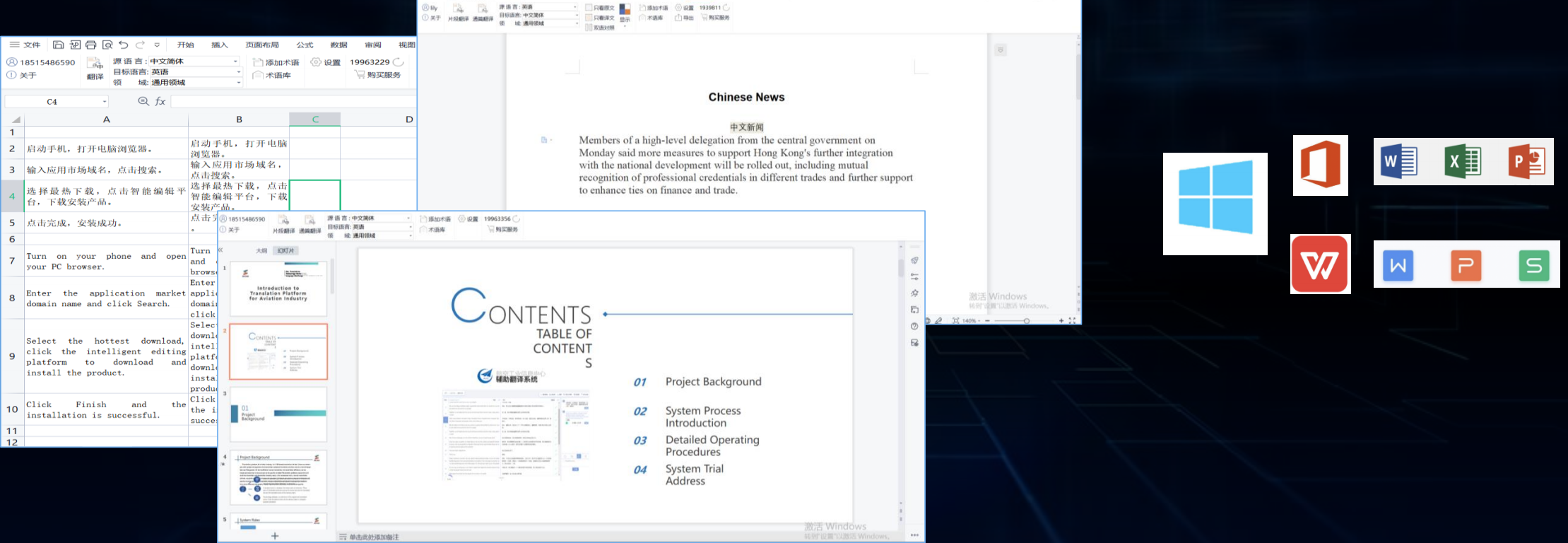Click the 翻译 translate icon in spreadsheet toolbar

(x=95, y=69)
